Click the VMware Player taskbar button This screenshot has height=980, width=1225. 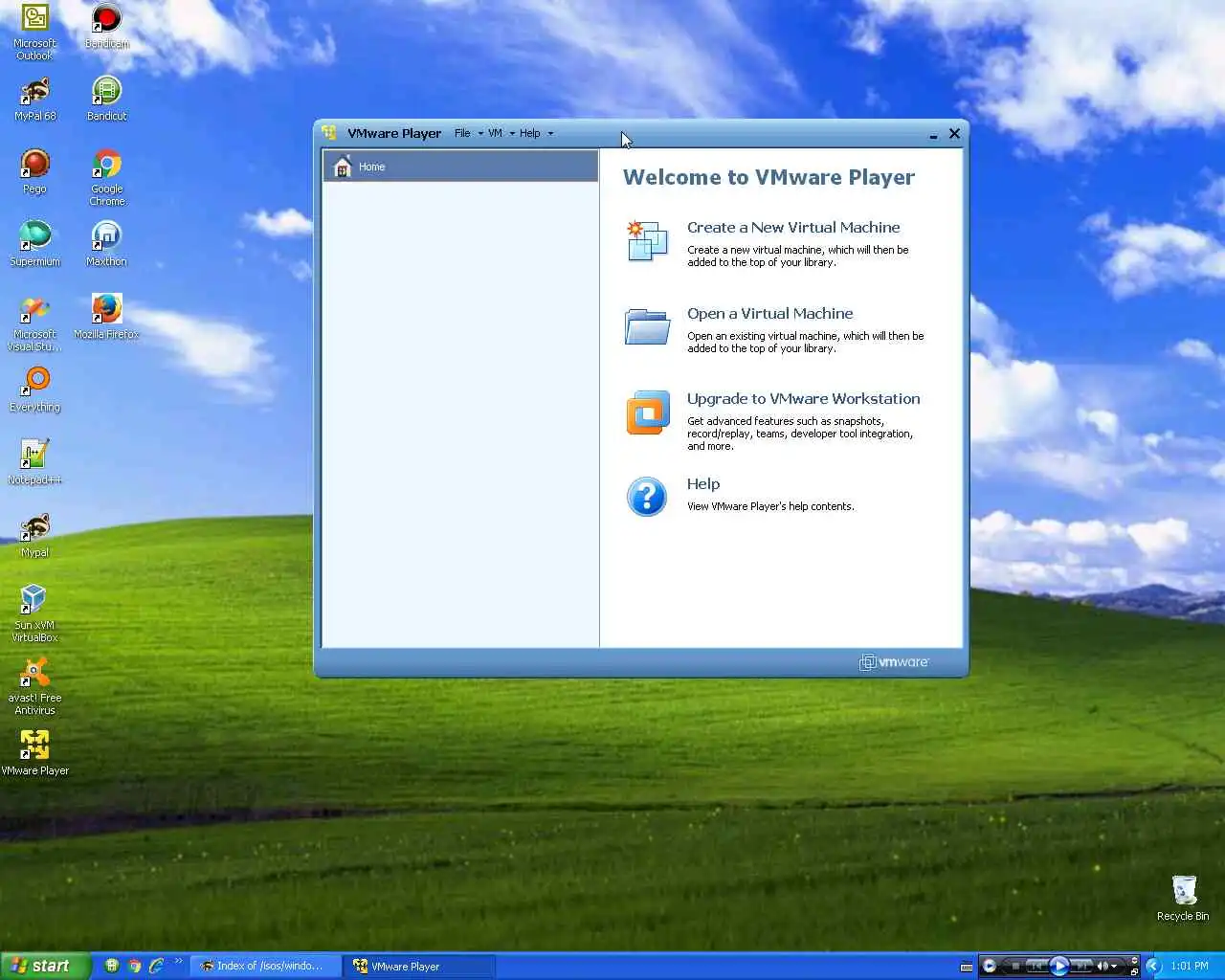click(419, 966)
